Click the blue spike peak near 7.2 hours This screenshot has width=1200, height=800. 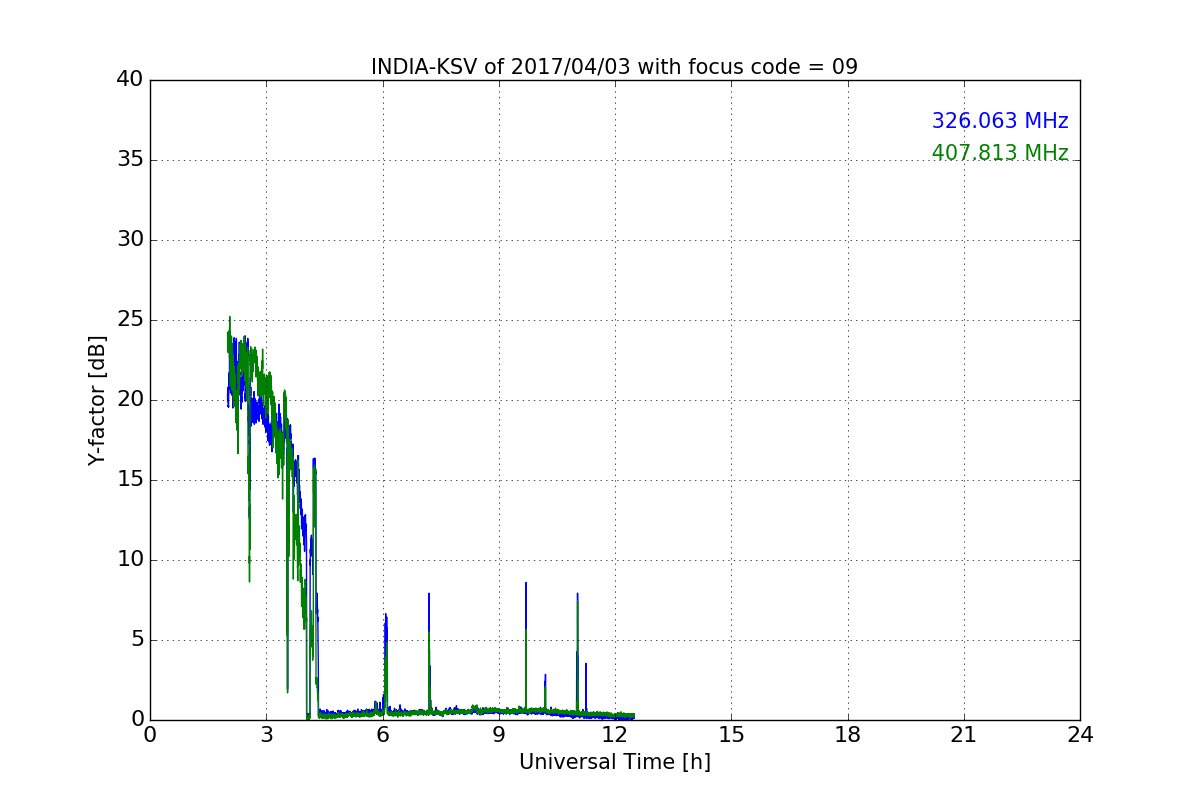429,594
